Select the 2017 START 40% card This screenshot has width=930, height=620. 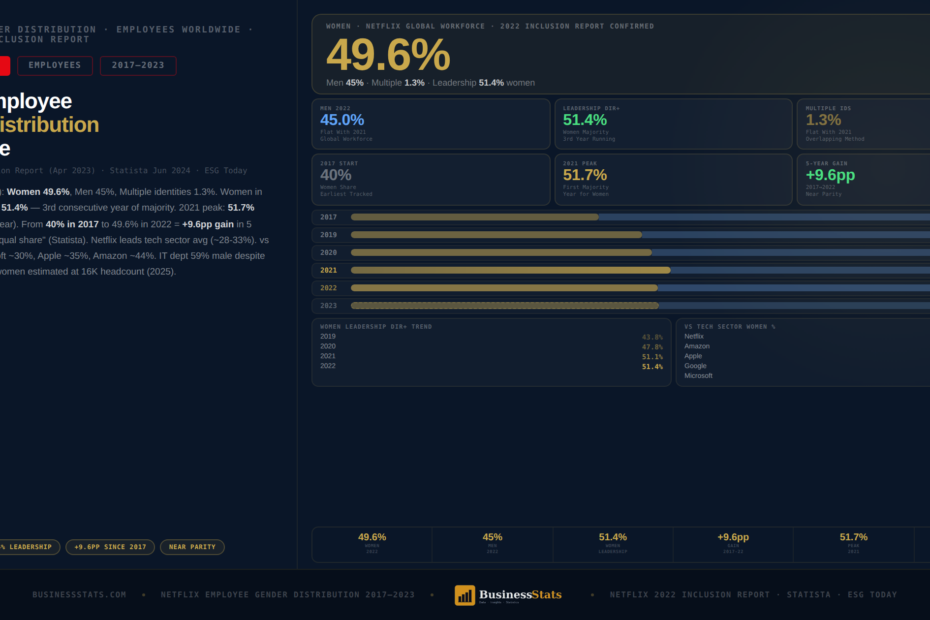(431, 179)
